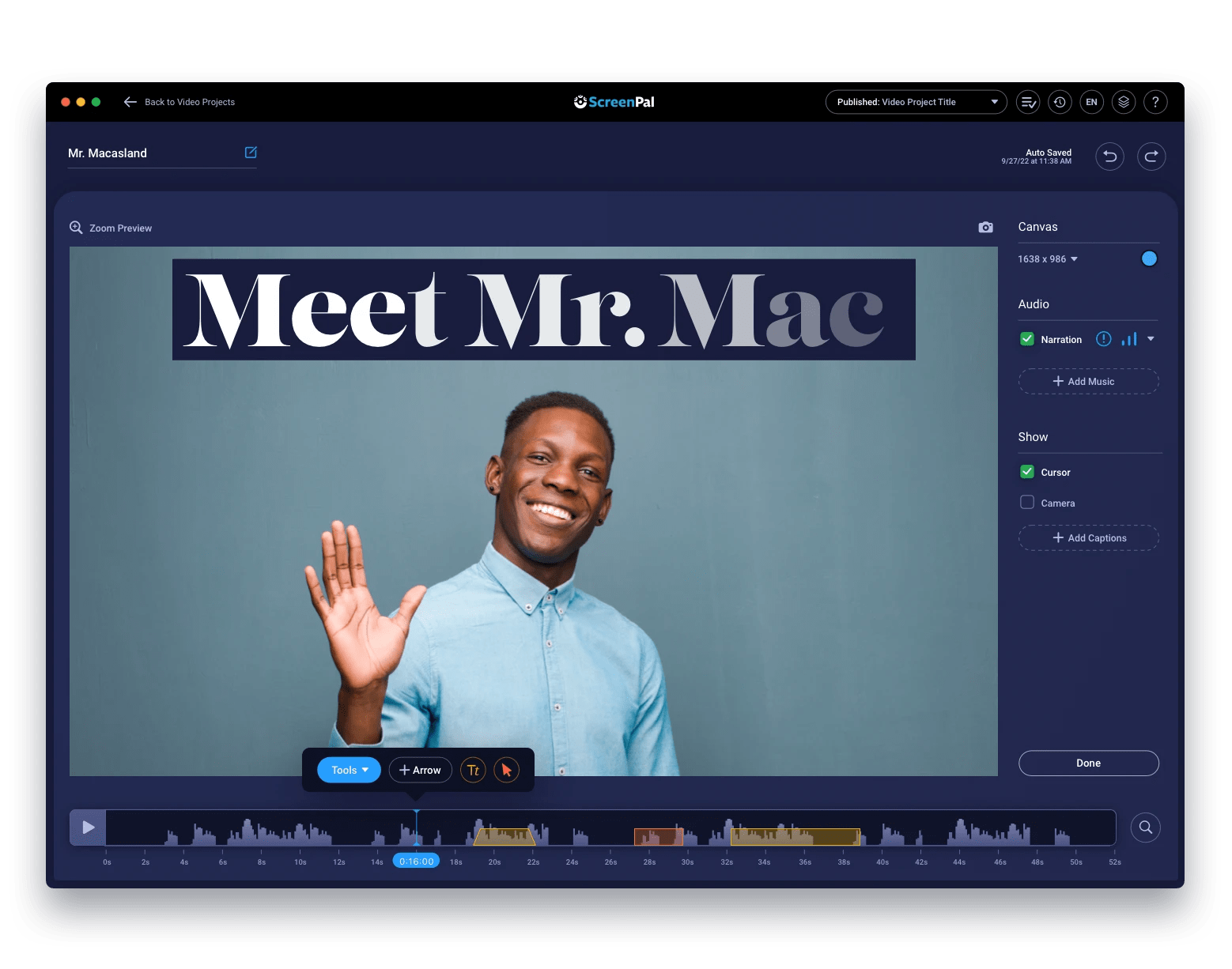Expand the Tools dropdown
The image size is (1232, 969).
[x=348, y=770]
